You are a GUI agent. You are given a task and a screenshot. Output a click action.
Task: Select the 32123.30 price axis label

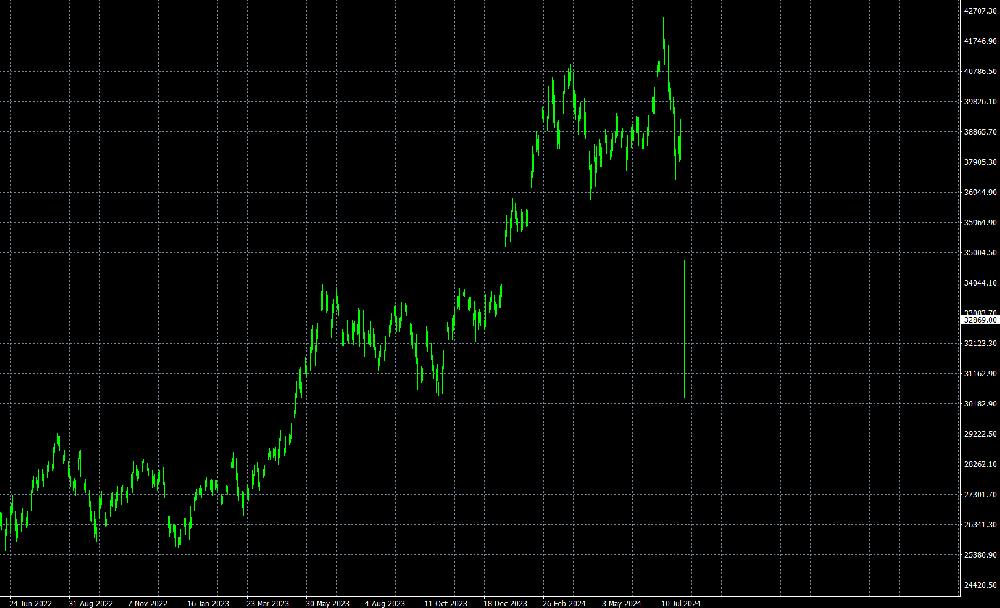tap(979, 343)
